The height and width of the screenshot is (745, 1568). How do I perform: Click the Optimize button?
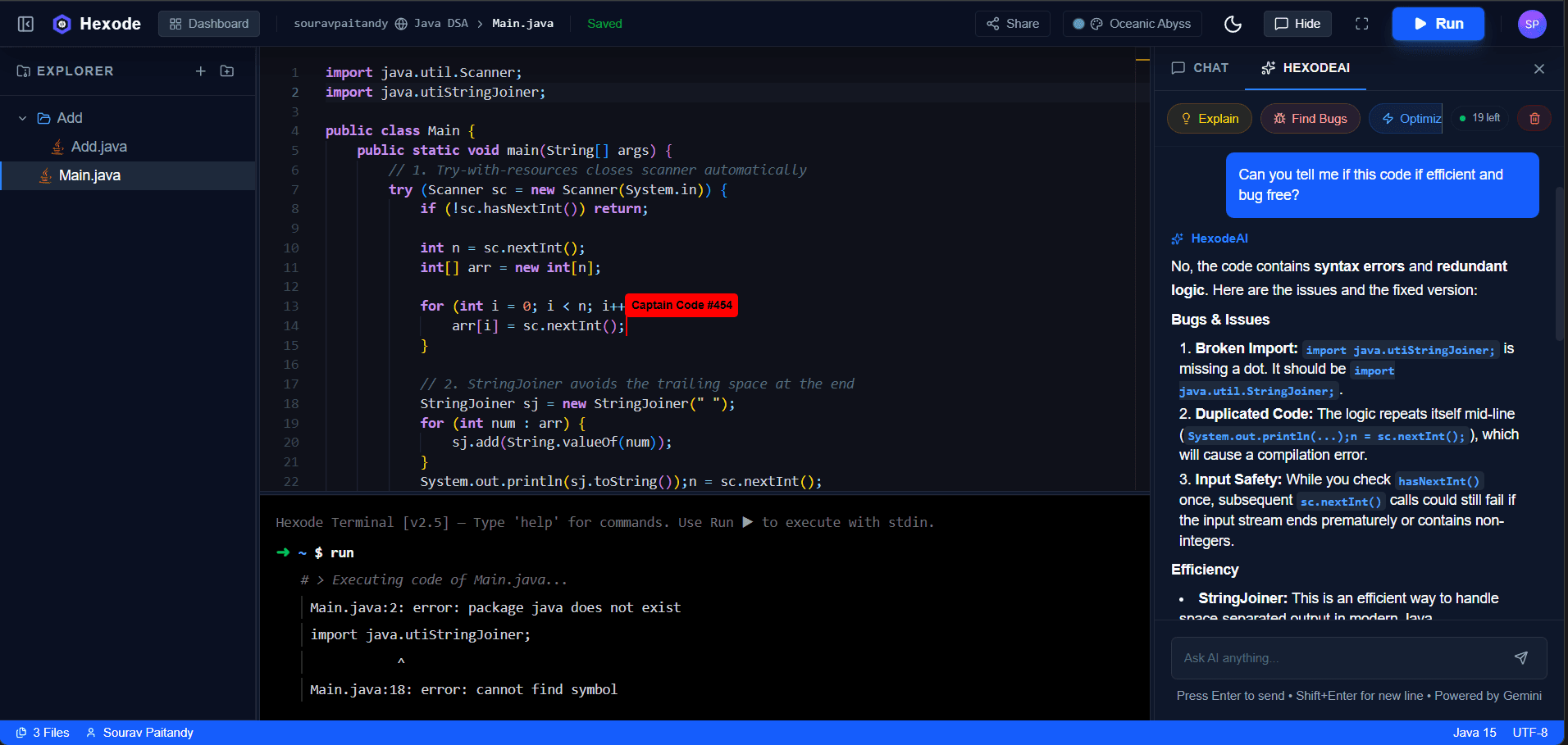point(1406,119)
